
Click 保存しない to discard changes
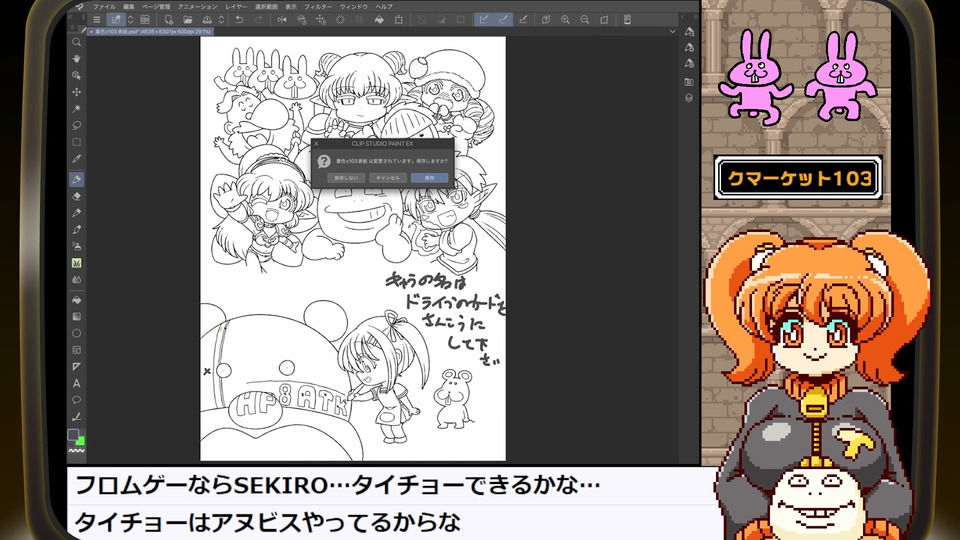coord(346,178)
